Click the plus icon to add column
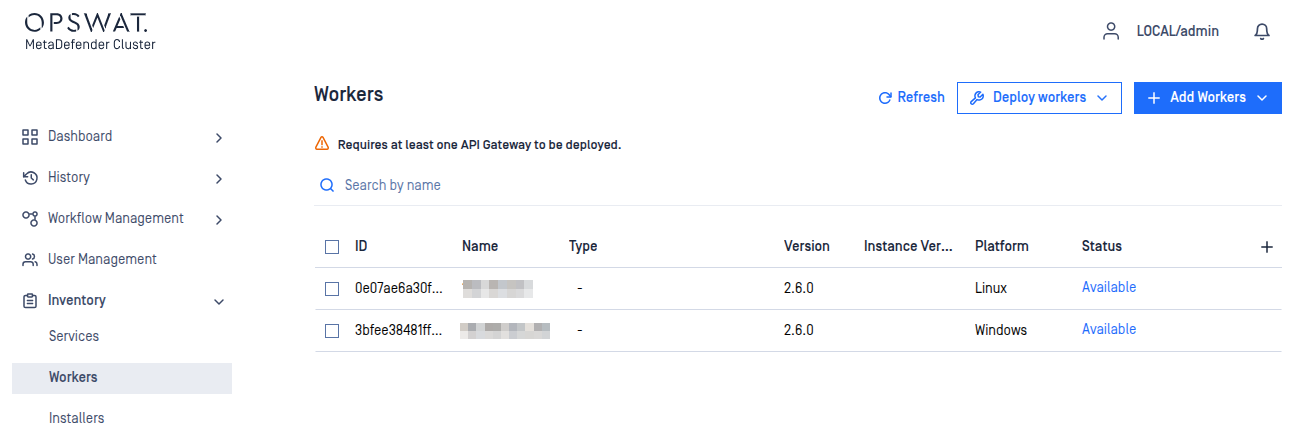The width and height of the screenshot is (1295, 442). 1267,247
